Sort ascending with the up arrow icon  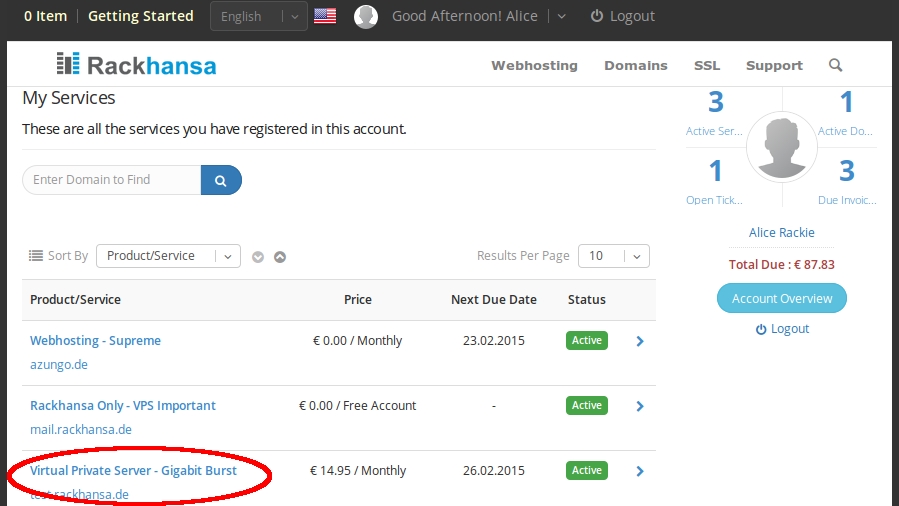(280, 257)
